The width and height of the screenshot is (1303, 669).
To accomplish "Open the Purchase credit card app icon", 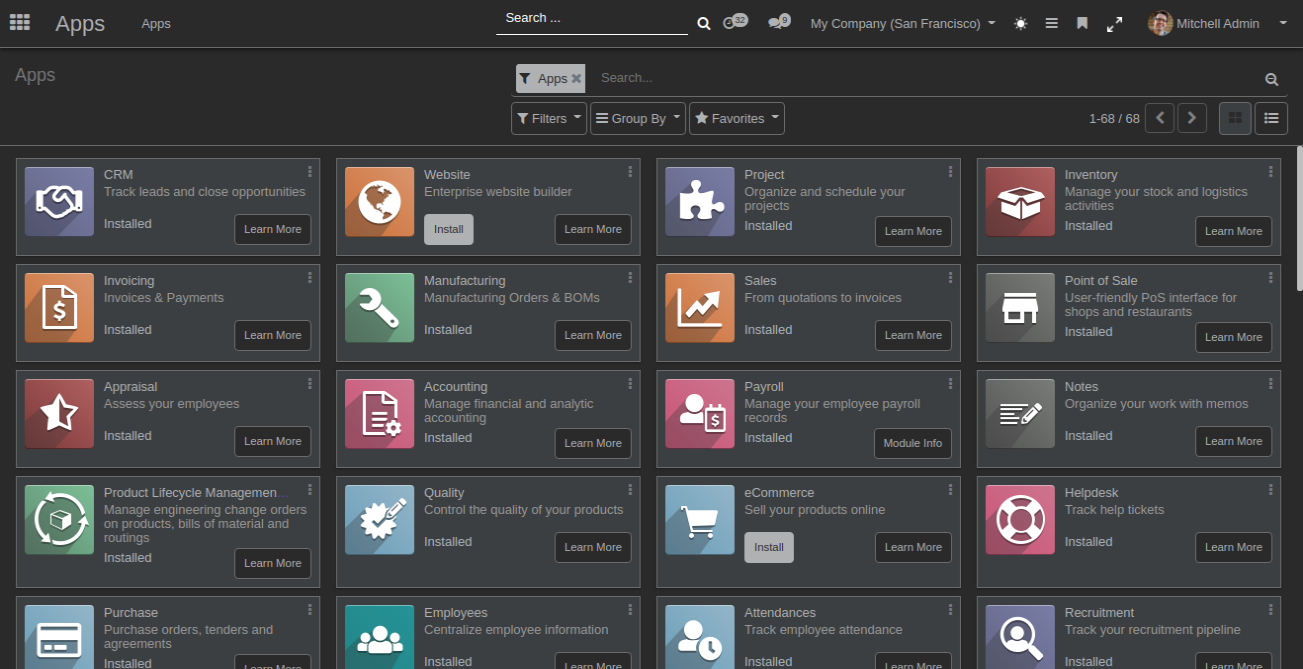I will pyautogui.click(x=59, y=637).
